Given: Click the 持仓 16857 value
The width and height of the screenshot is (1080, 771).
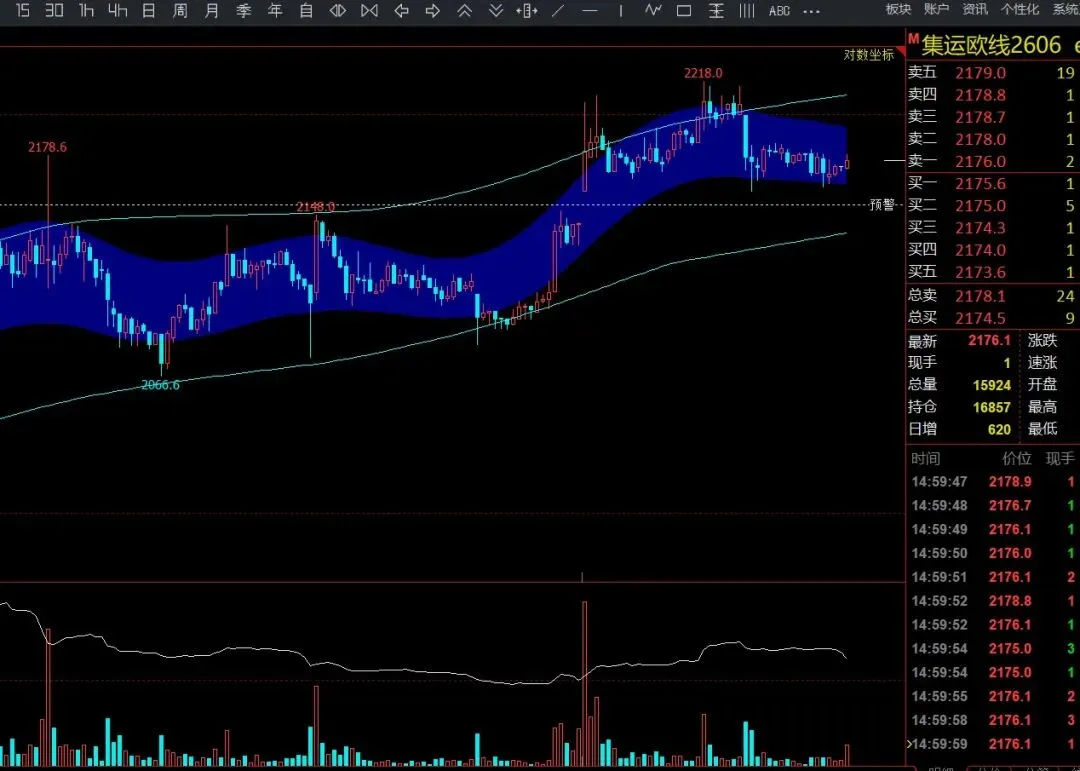Looking at the screenshot, I should coord(992,407).
